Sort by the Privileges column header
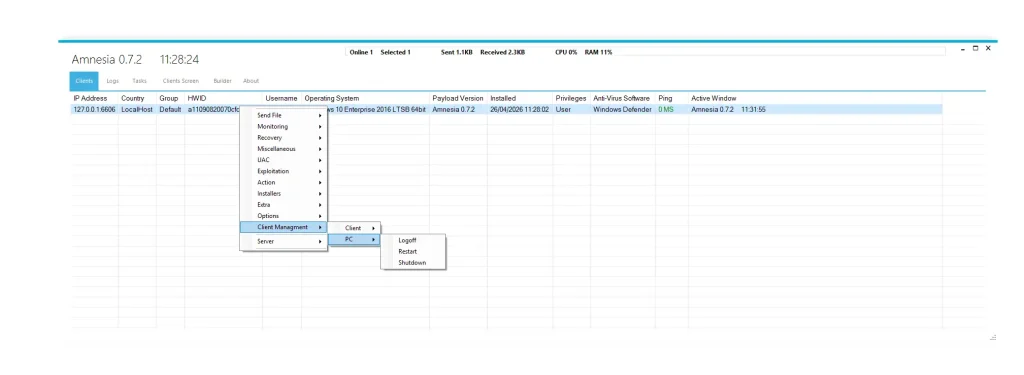 [x=571, y=99]
